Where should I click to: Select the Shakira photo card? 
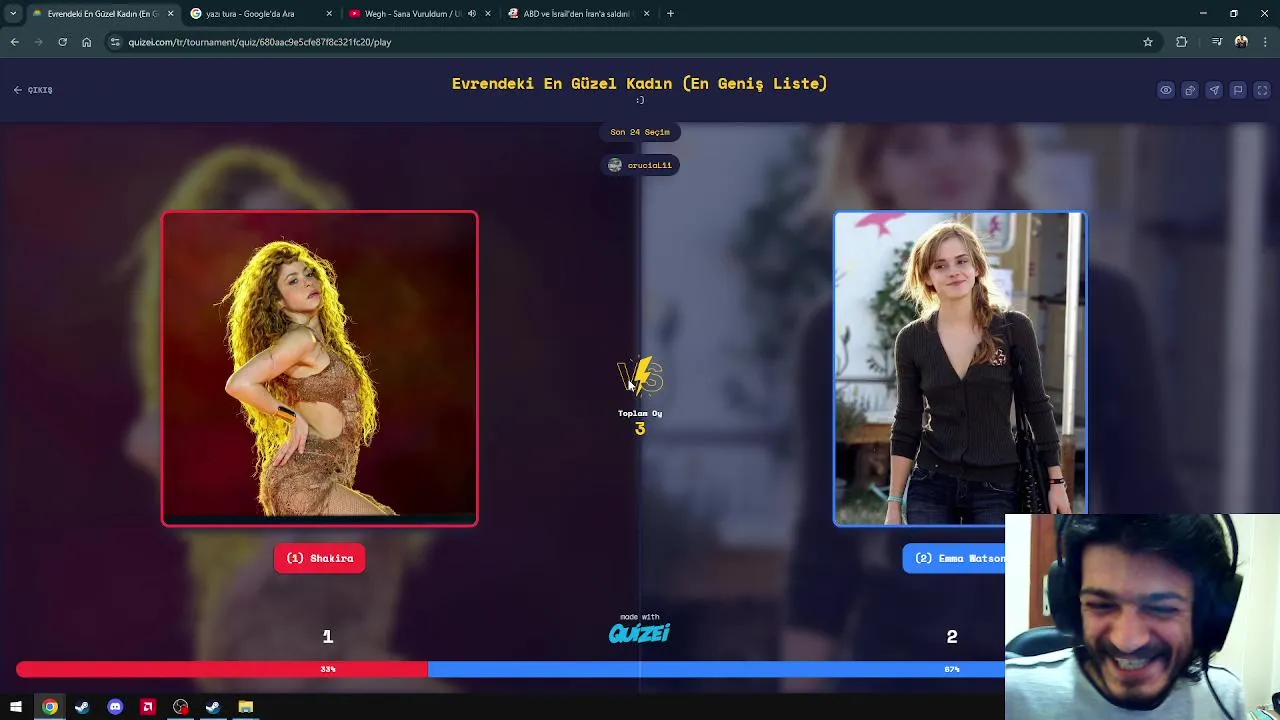pos(320,368)
